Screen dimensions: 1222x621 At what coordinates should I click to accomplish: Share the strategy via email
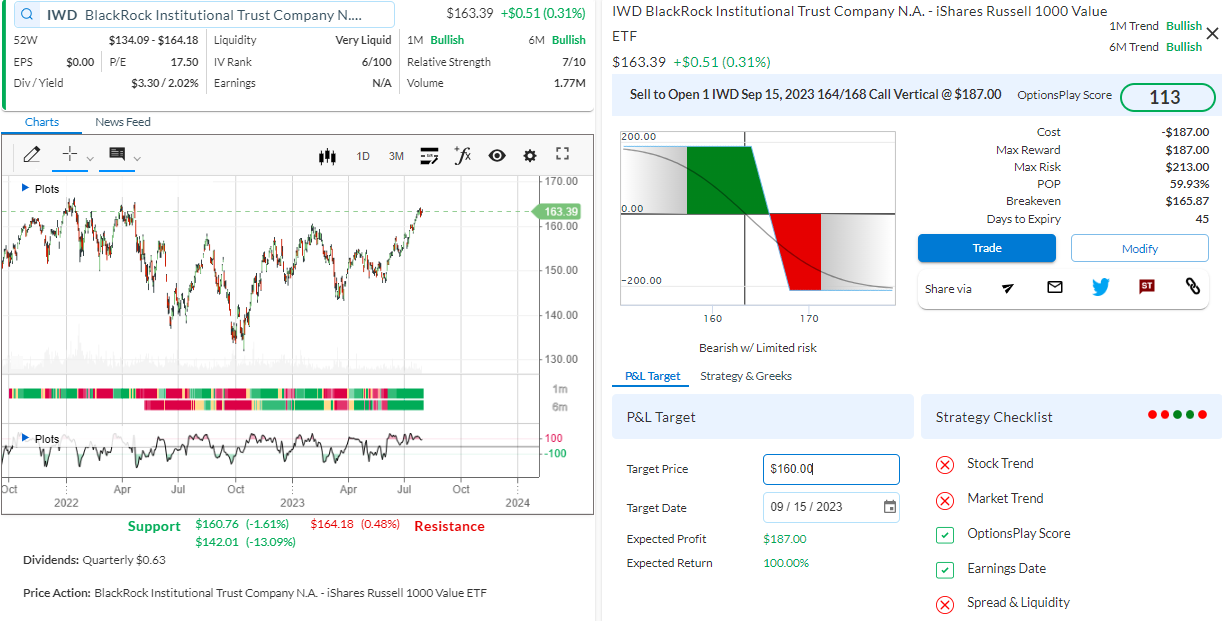[1055, 287]
